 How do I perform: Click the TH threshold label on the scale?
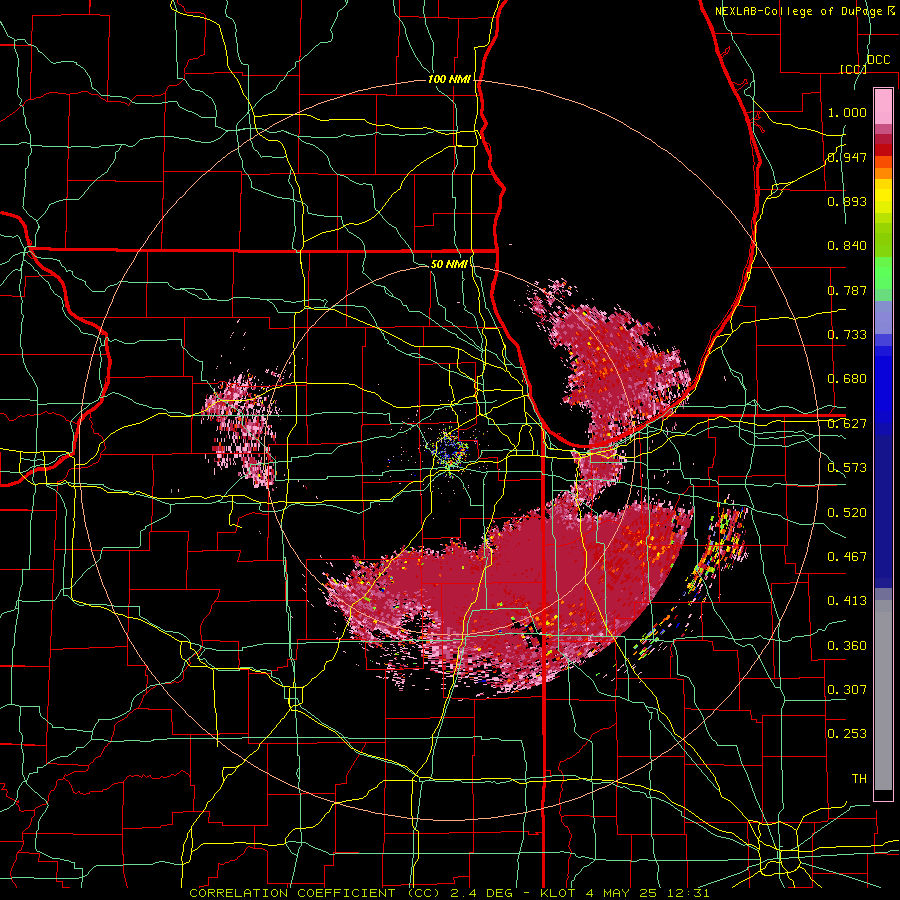coord(859,779)
